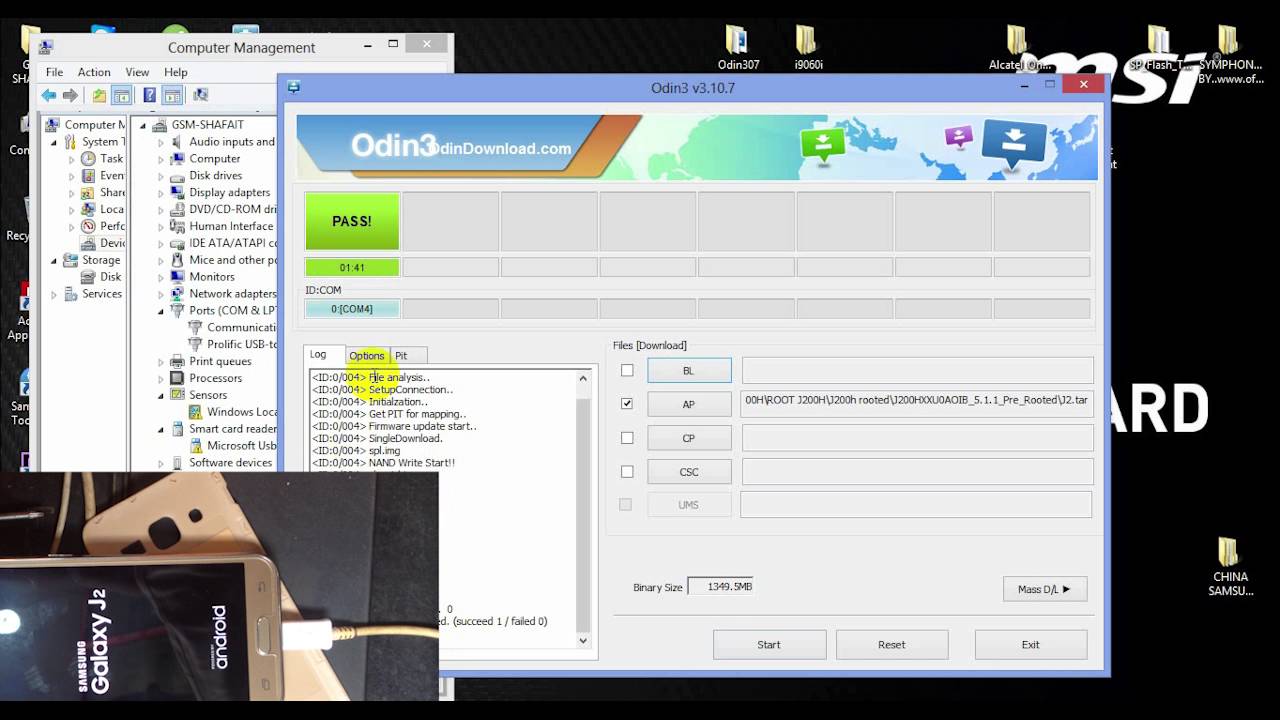Enable the CP file checkbox
Image resolution: width=1280 pixels, height=720 pixels.
point(627,438)
